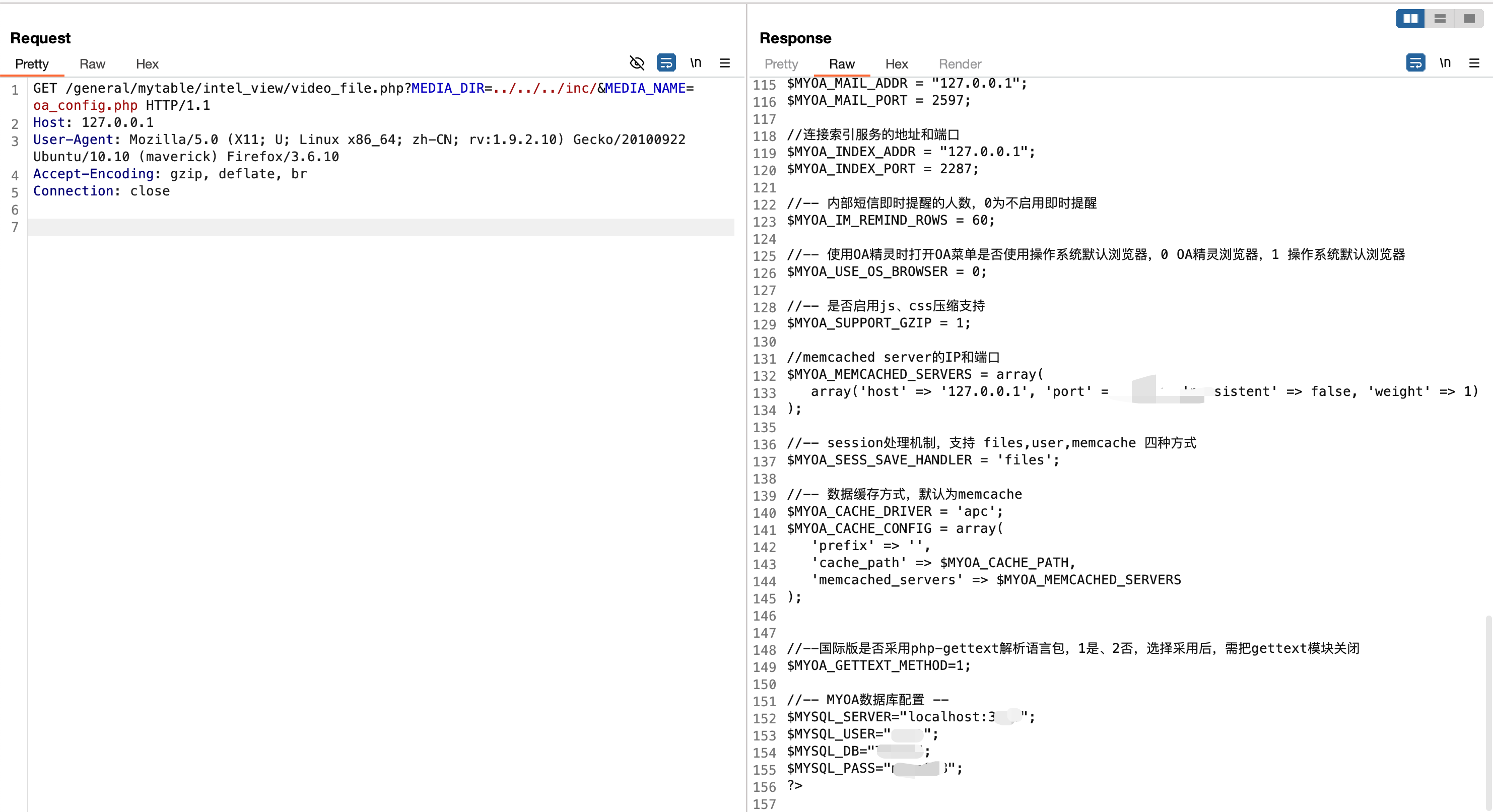The height and width of the screenshot is (812, 1493).
Task: Switch to Response Raw tab
Action: click(x=842, y=64)
